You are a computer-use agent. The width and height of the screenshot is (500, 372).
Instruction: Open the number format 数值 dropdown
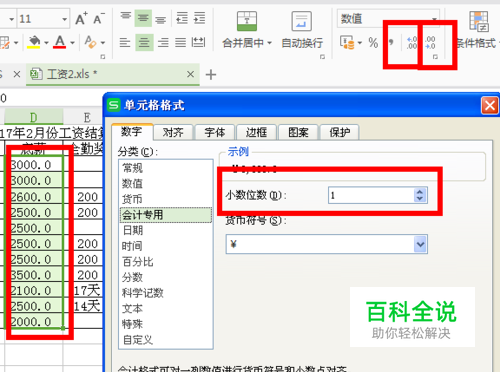(x=434, y=19)
